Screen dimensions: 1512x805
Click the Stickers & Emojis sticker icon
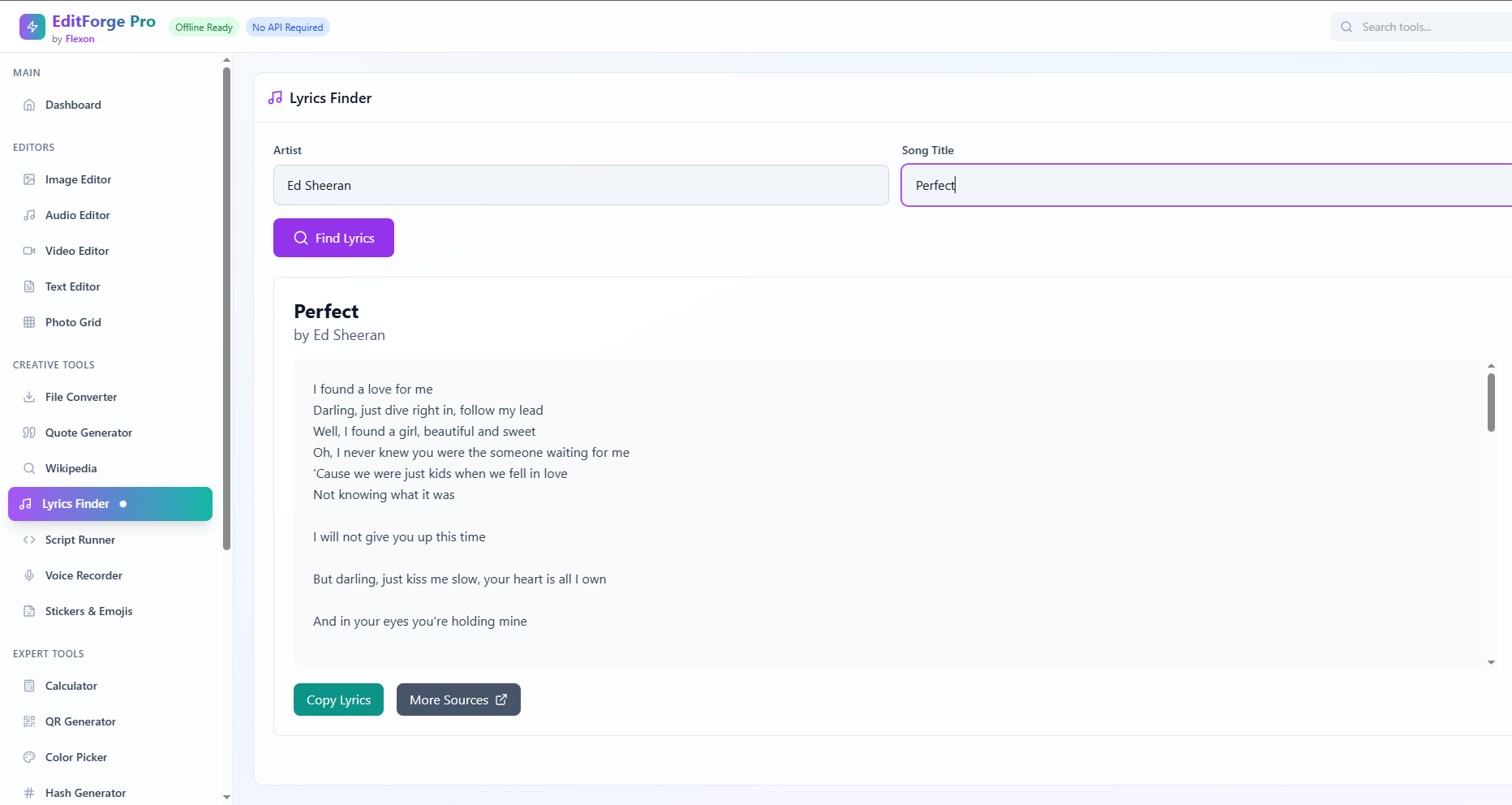click(29, 611)
